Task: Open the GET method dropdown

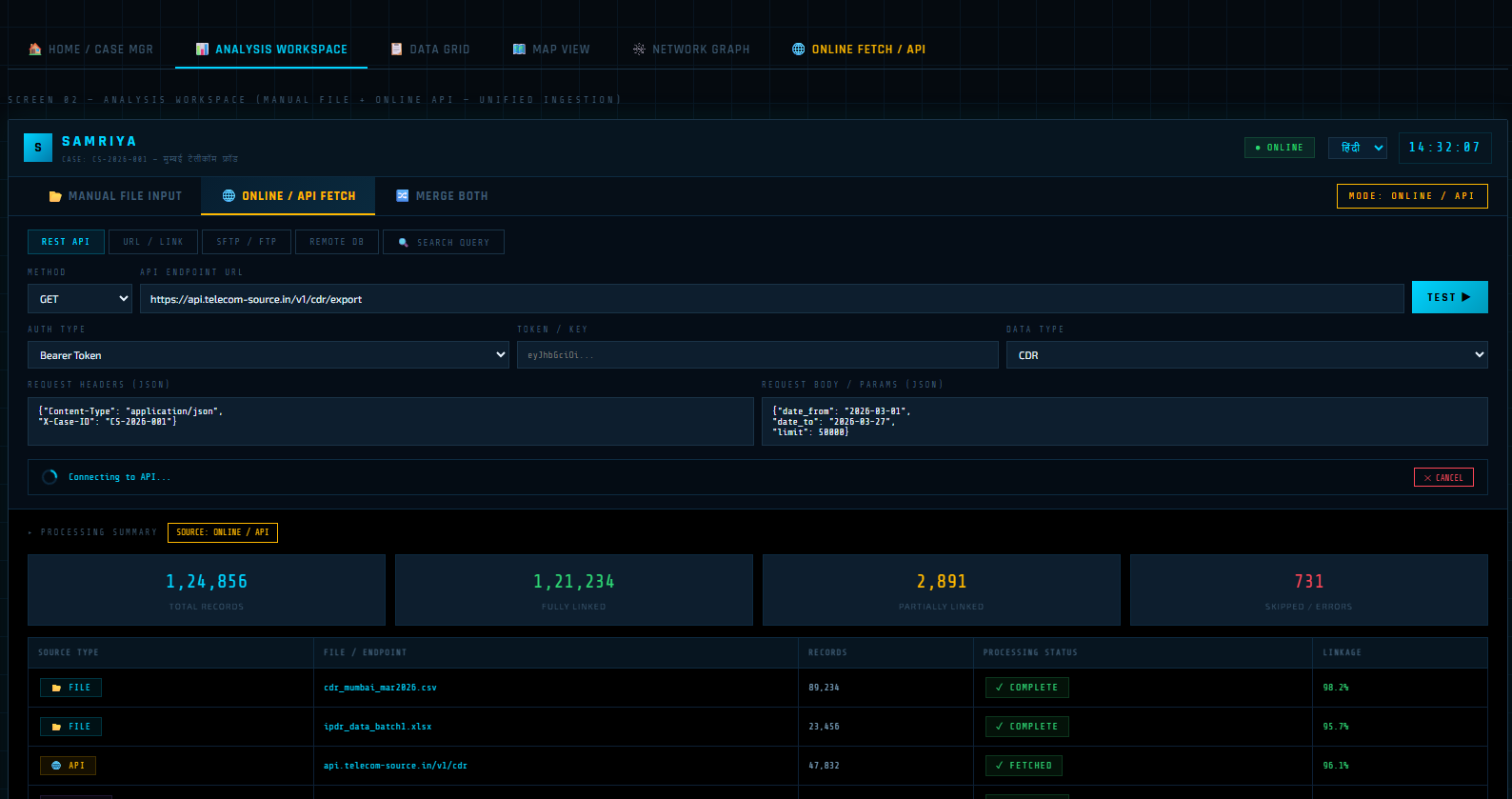Action: pyautogui.click(x=80, y=299)
